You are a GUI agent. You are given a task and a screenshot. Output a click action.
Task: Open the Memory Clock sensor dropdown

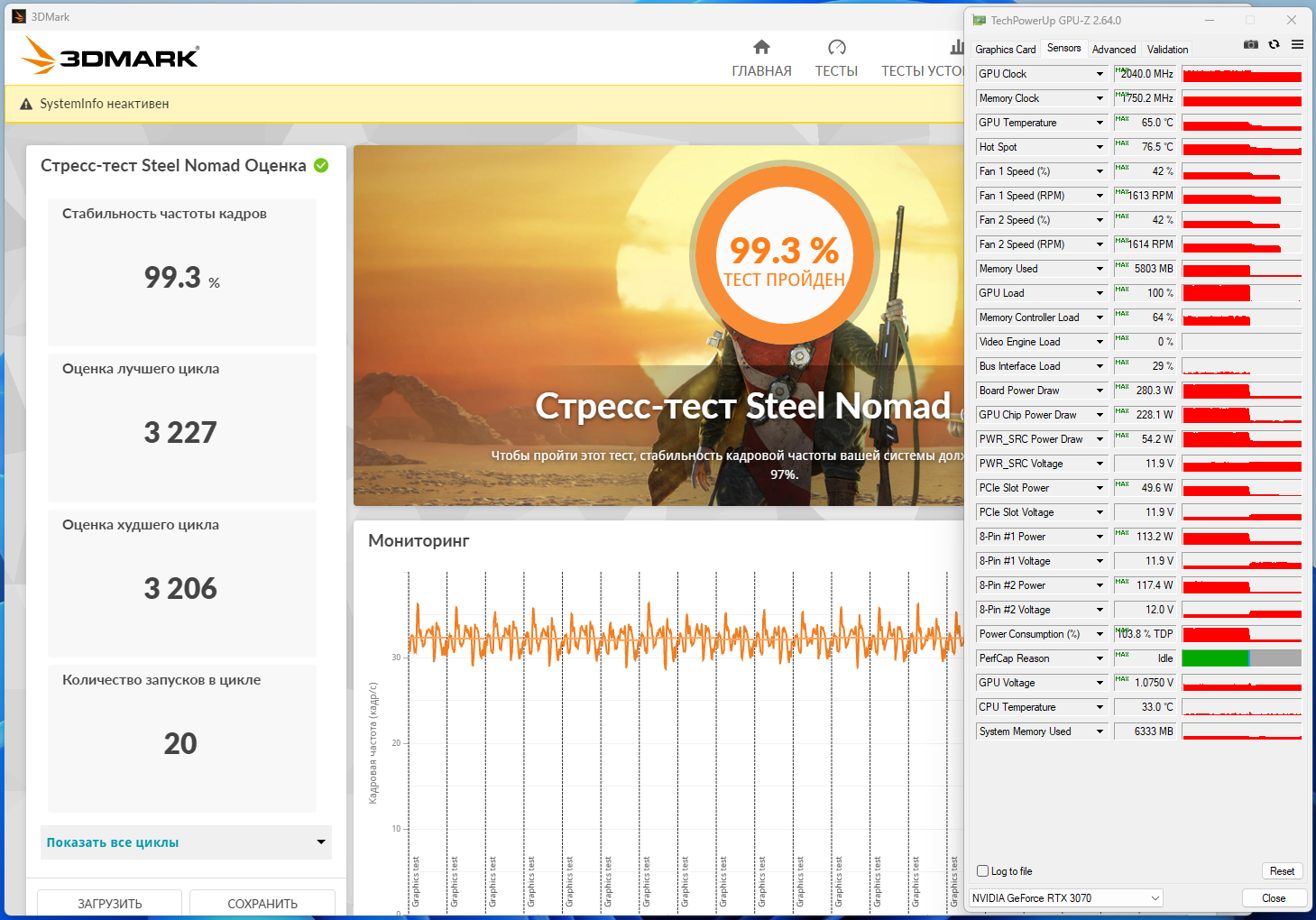[1100, 98]
